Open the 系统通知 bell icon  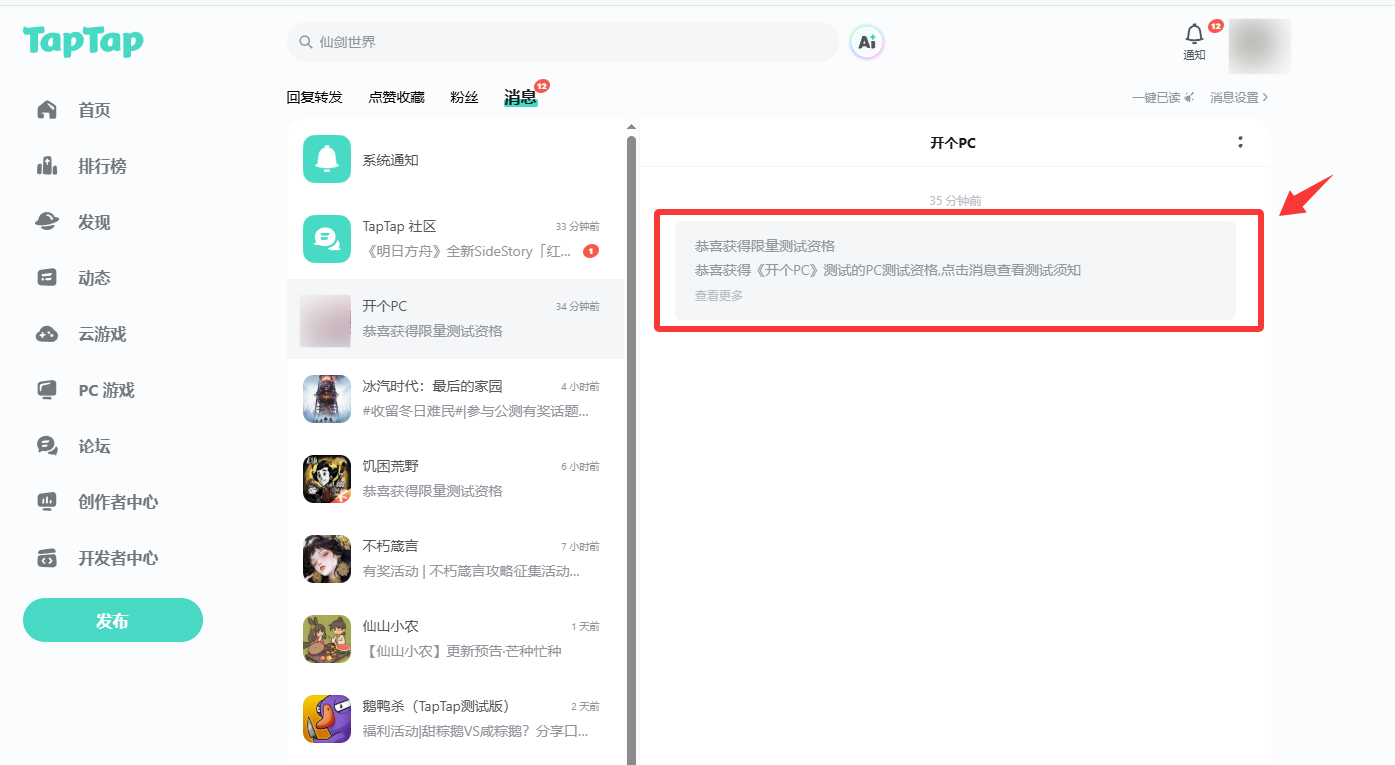click(x=327, y=159)
